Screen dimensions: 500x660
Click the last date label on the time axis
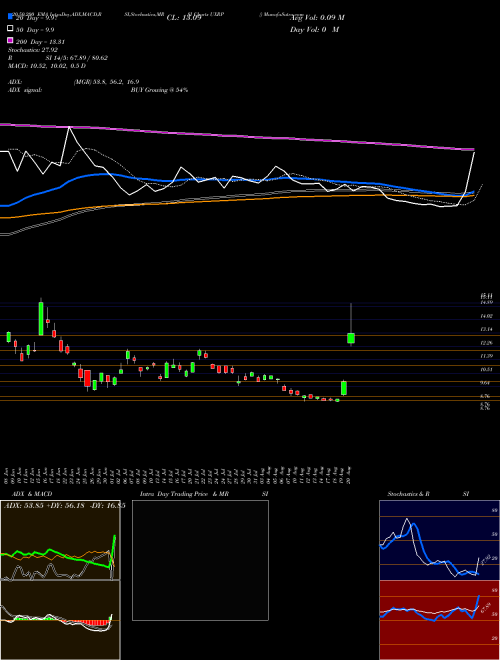coord(349,474)
